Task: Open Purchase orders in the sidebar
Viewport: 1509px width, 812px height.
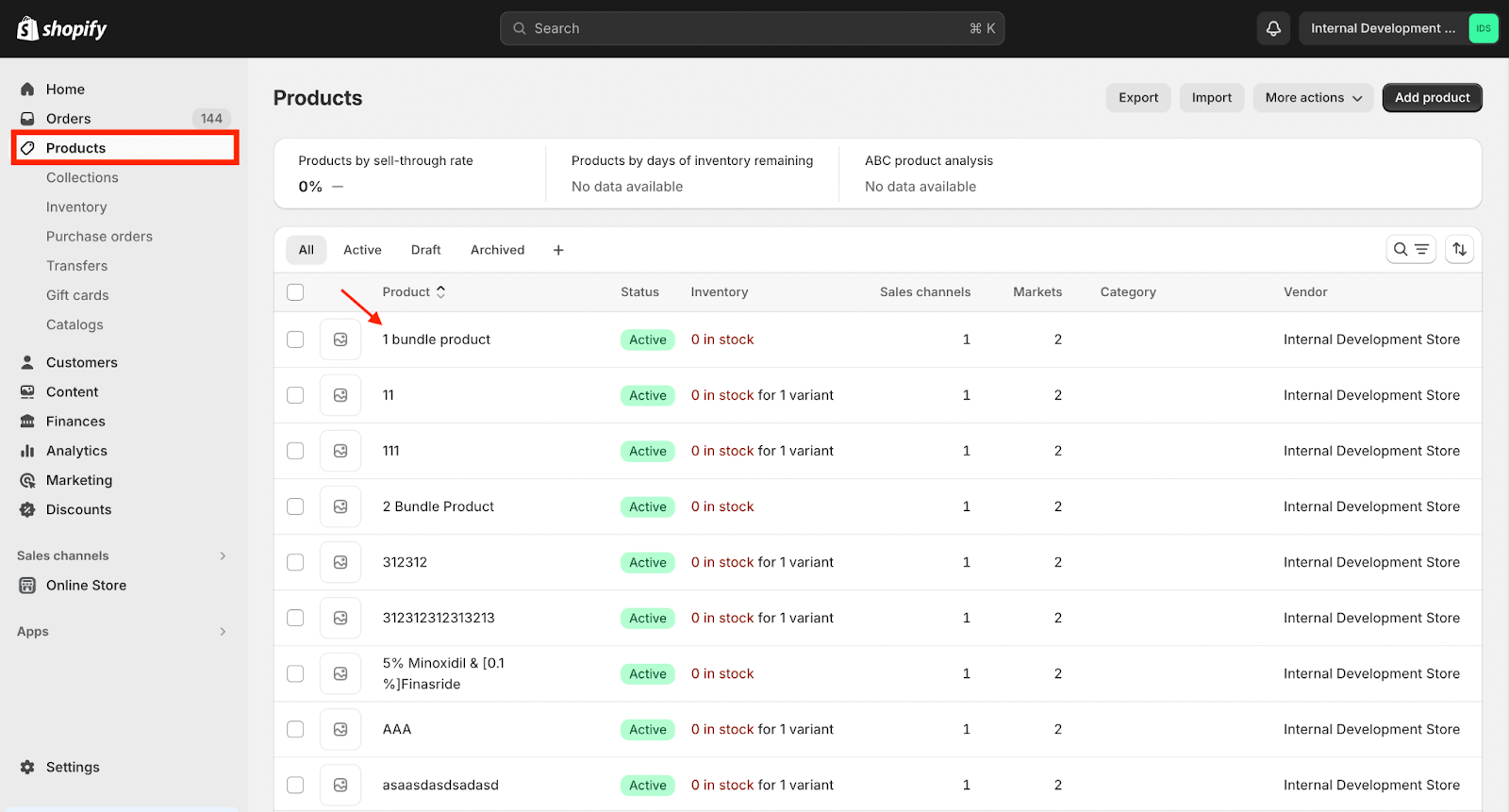Action: (x=99, y=237)
